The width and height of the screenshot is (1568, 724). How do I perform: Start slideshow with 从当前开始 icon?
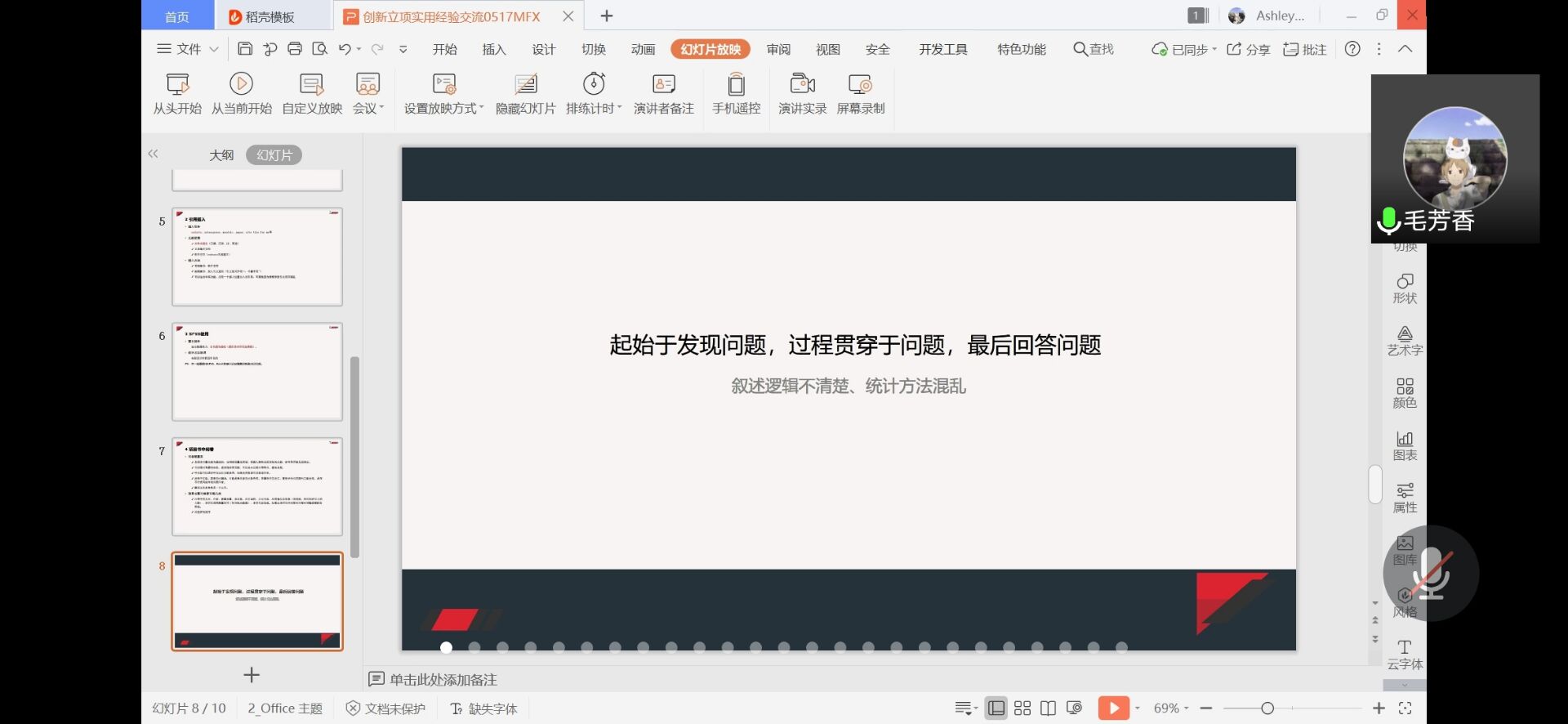pyautogui.click(x=241, y=84)
